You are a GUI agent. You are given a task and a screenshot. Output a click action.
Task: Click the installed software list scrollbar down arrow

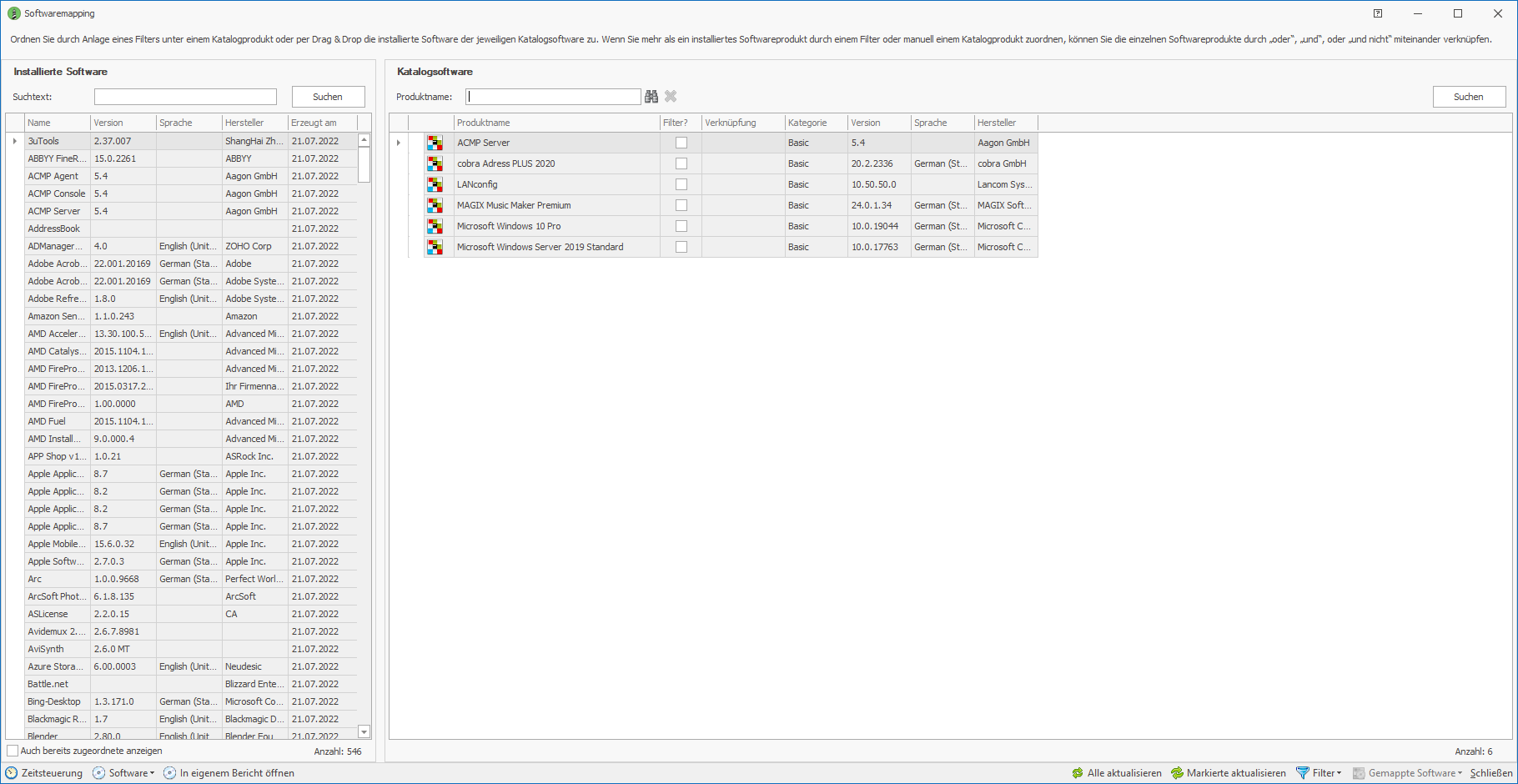pyautogui.click(x=364, y=731)
